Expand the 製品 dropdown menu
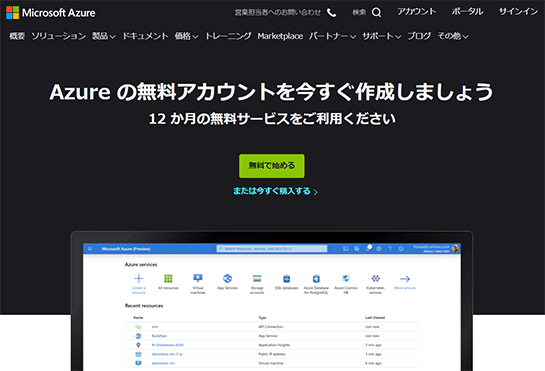 pos(104,36)
